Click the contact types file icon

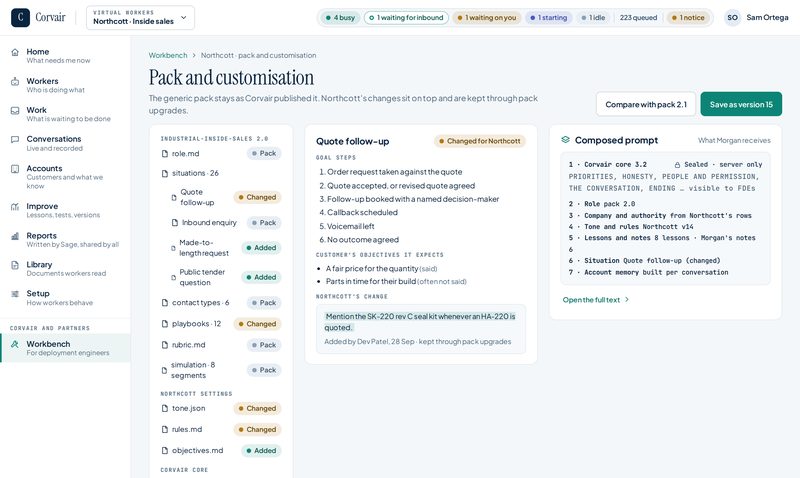click(x=165, y=303)
